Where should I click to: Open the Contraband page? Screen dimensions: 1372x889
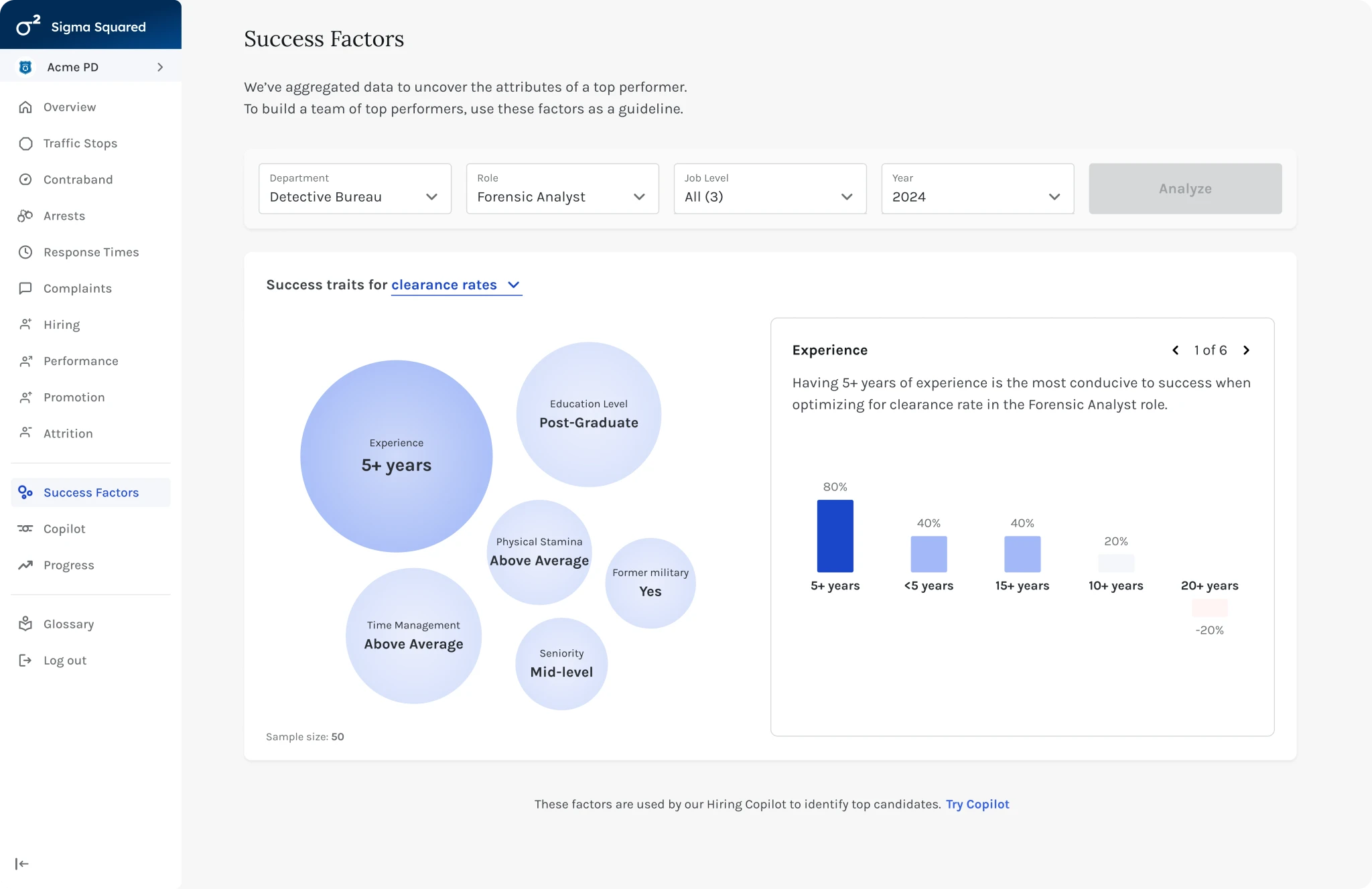76,179
